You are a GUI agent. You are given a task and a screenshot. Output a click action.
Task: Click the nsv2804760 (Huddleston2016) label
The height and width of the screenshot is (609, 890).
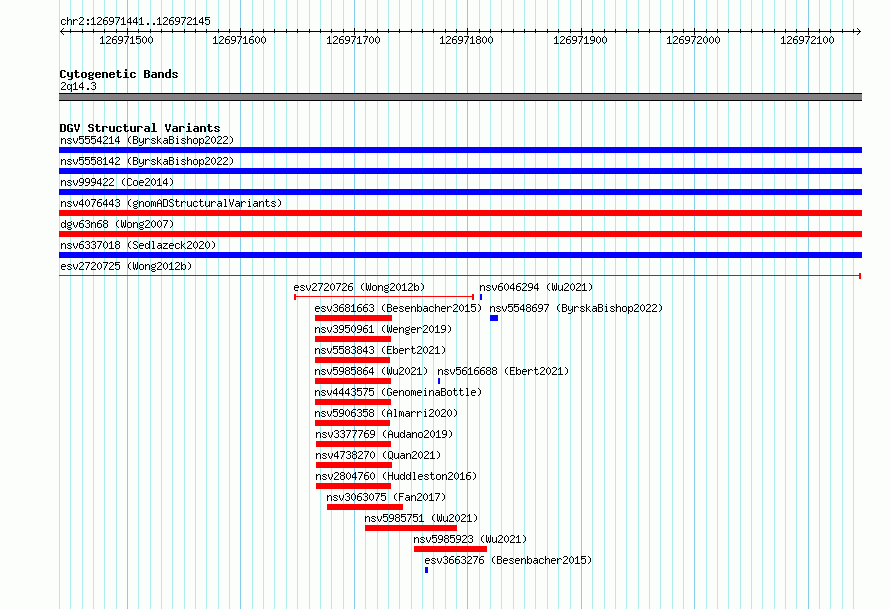[396, 476]
